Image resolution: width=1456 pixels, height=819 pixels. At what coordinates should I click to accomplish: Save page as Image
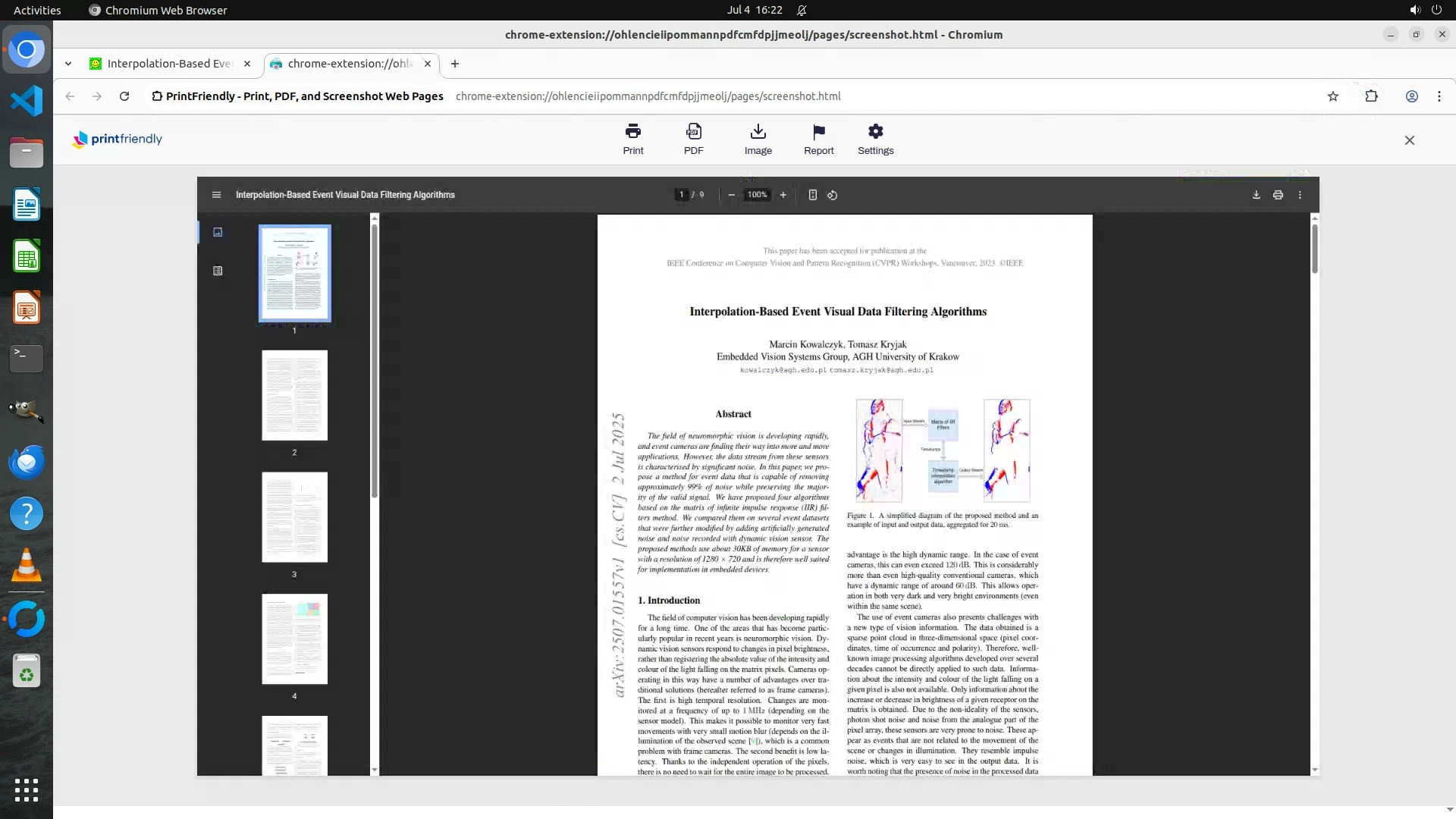pos(758,132)
